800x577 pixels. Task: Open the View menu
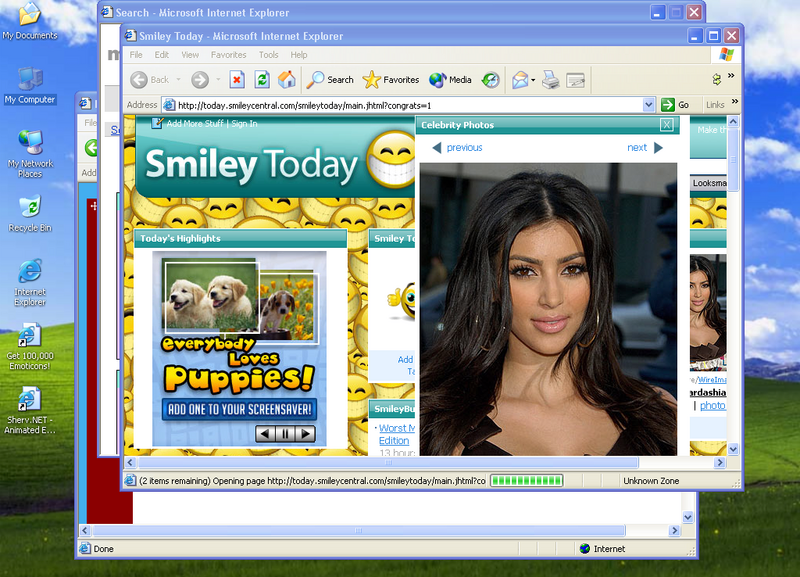point(190,55)
